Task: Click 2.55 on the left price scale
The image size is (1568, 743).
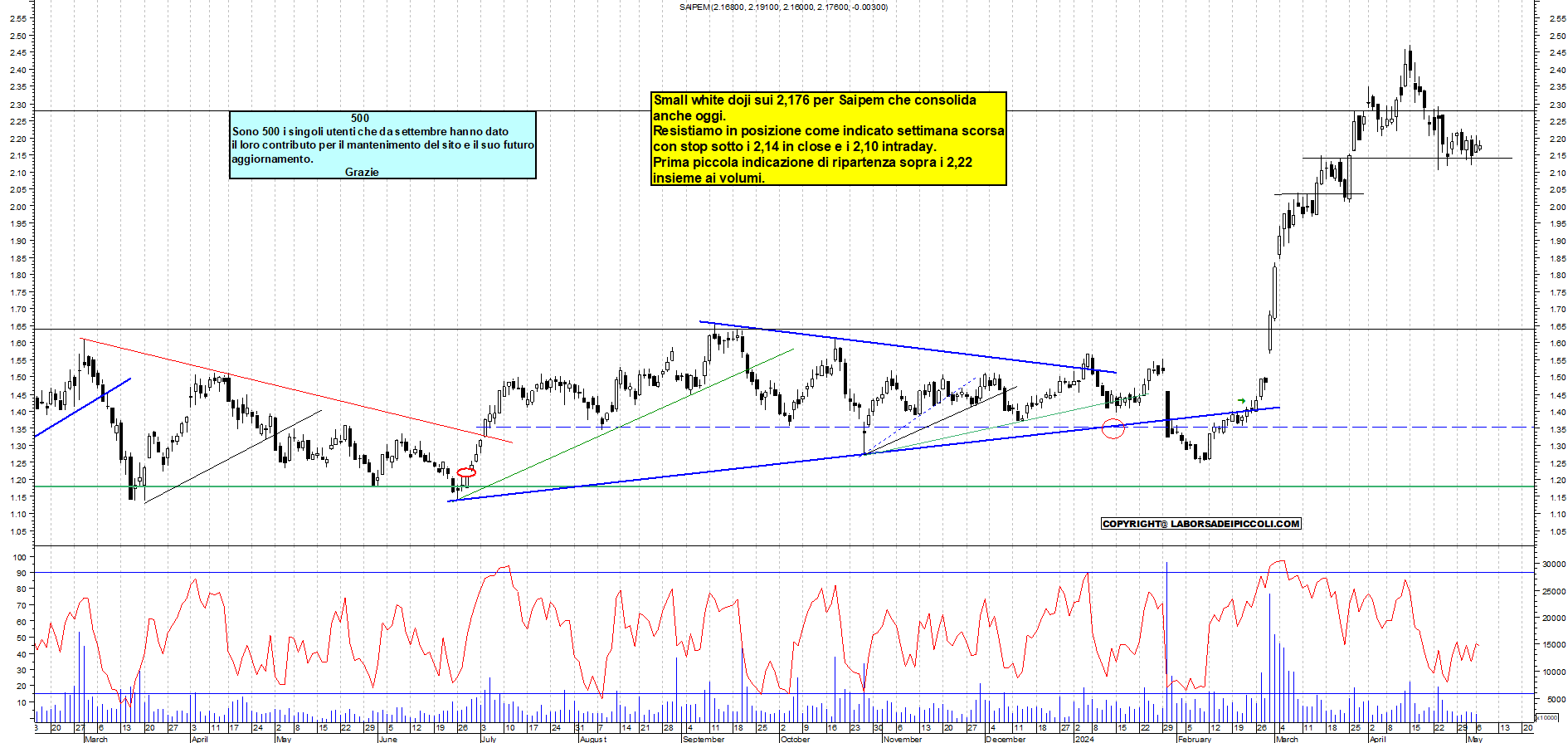Action: (x=18, y=18)
